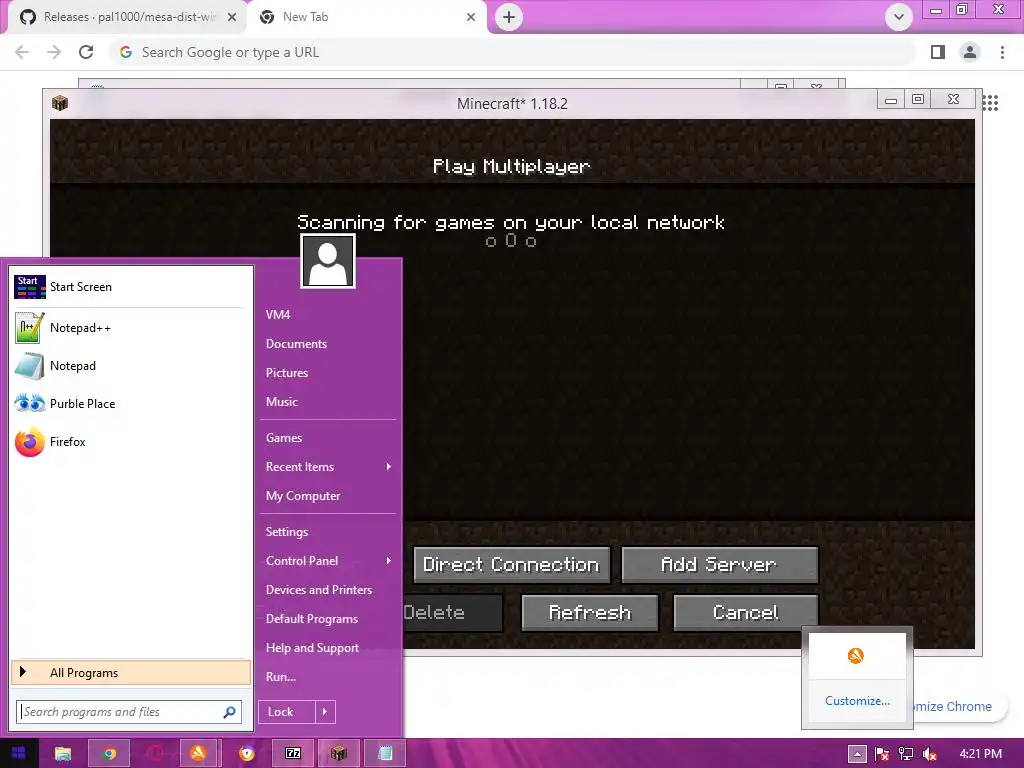Toggle Chrome side panel
Image resolution: width=1024 pixels, height=768 pixels.
938,52
